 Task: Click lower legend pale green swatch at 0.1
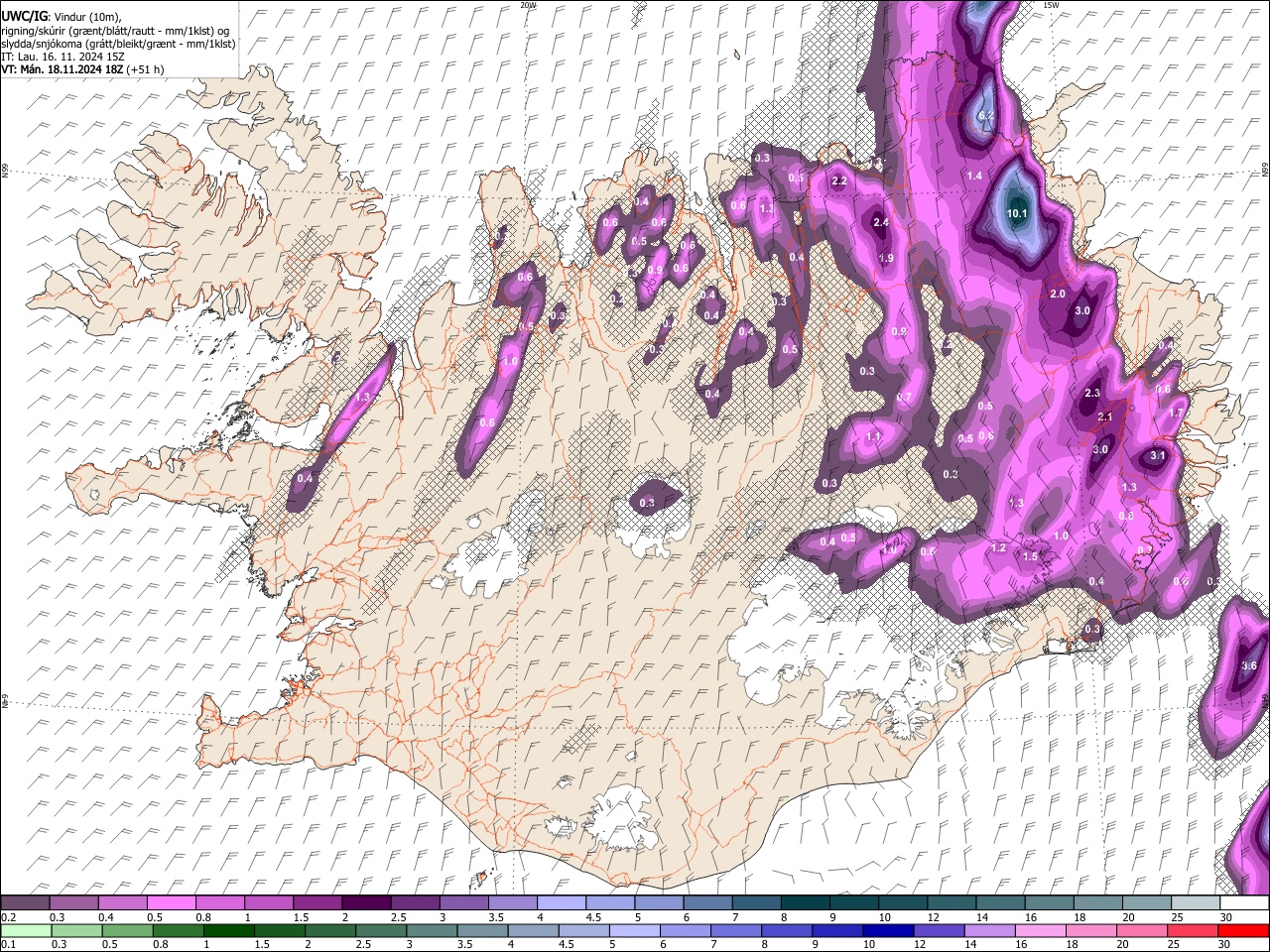[x=25, y=930]
